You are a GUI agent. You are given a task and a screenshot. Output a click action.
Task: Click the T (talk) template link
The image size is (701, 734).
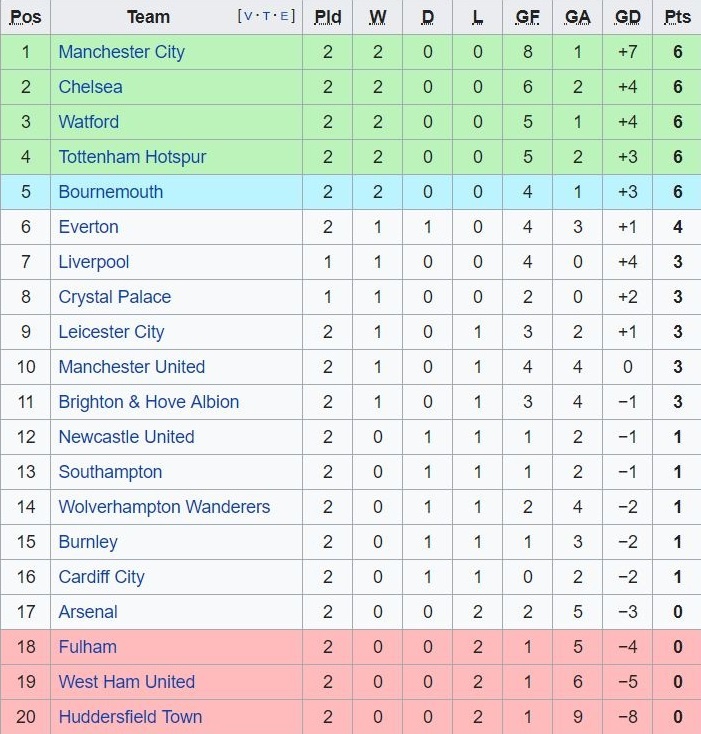[266, 16]
